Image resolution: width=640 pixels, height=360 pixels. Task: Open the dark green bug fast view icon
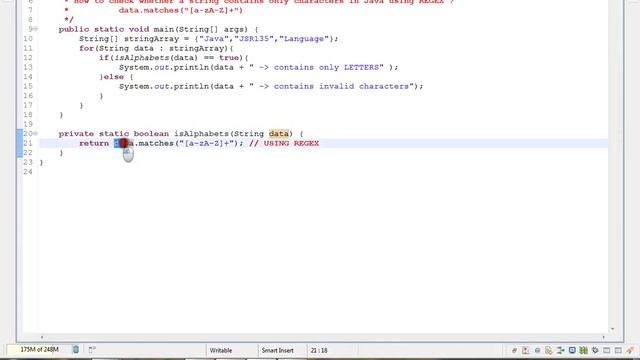pyautogui.click(x=595, y=350)
